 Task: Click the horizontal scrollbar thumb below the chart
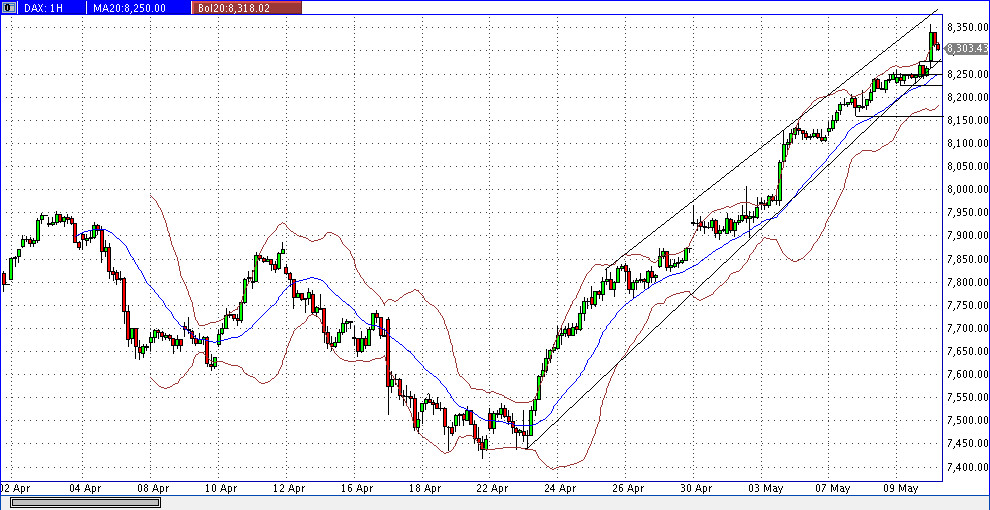[86, 502]
